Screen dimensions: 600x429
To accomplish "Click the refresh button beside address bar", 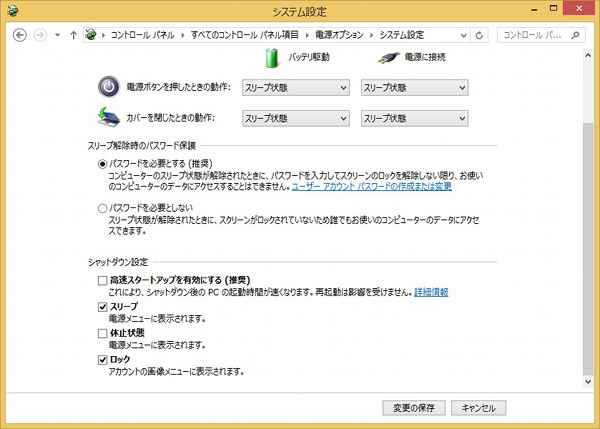I will click(481, 36).
